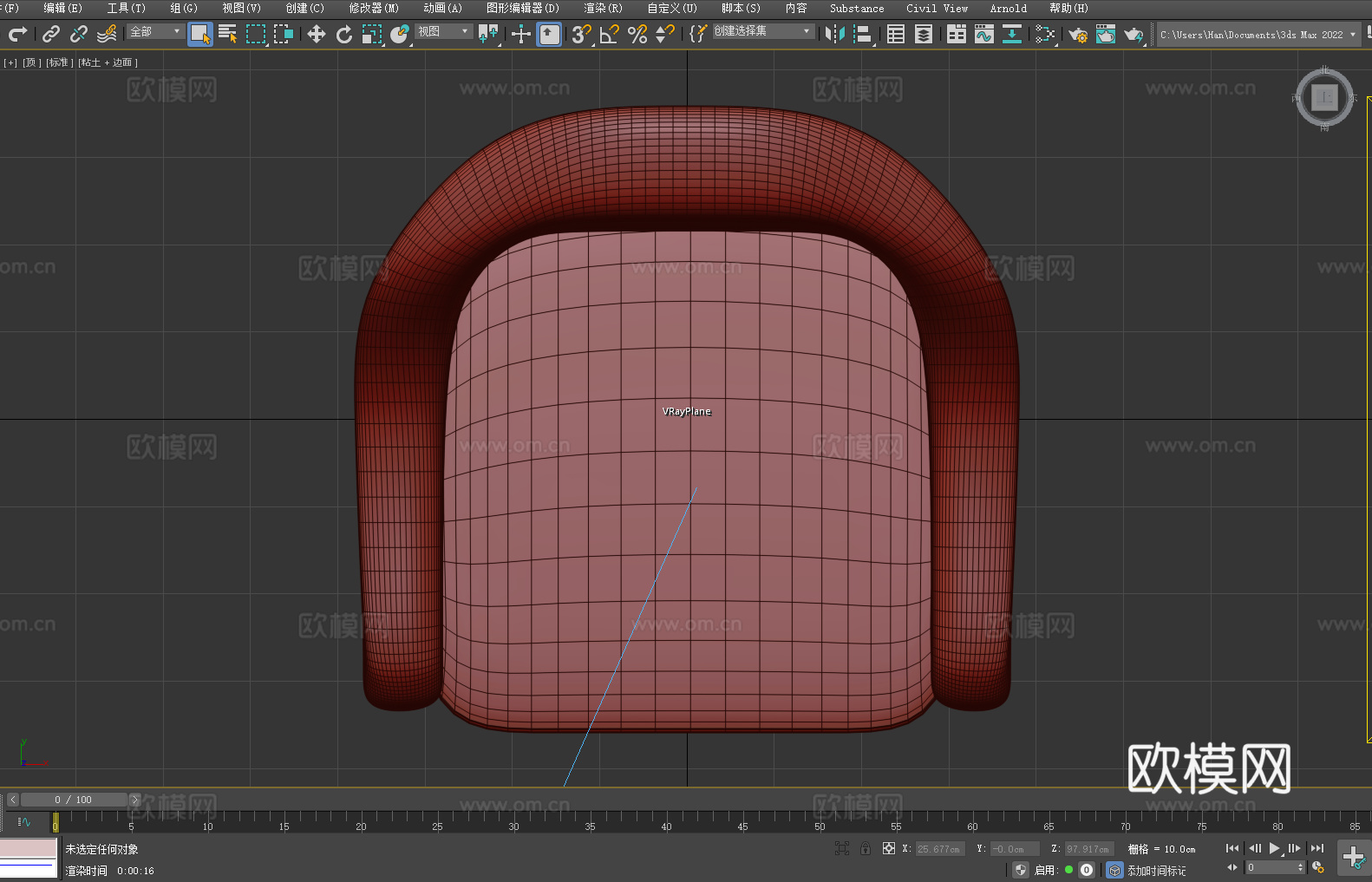Viewport: 1372px width, 882px height.
Task: Click the Isolate Selection toggle icon
Action: point(841,848)
